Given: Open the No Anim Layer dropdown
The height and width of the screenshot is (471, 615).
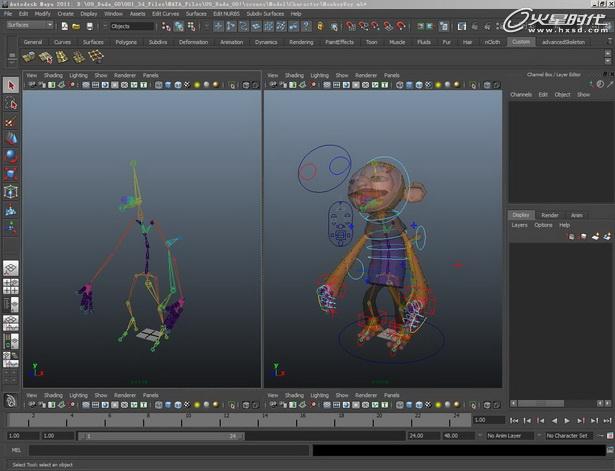Looking at the screenshot, I should 510,436.
